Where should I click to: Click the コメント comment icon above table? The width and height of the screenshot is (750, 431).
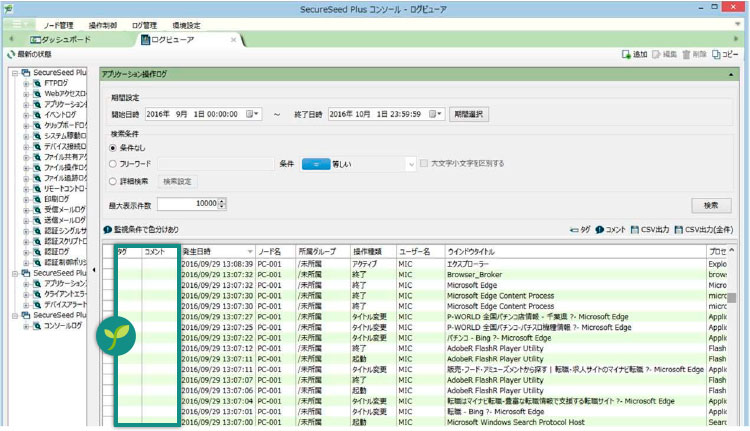(599, 230)
